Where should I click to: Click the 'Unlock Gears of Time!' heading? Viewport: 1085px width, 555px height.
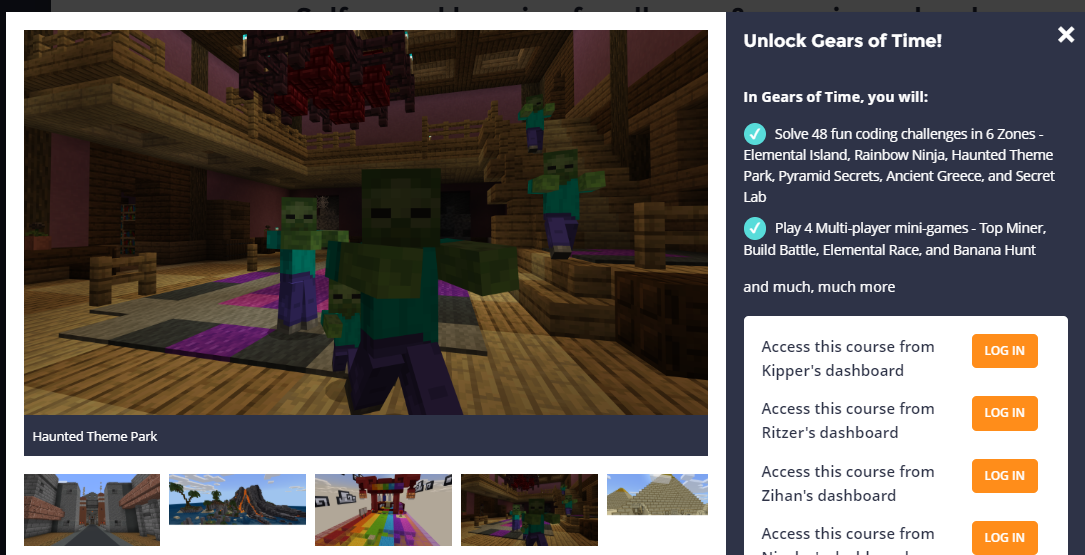tap(842, 41)
